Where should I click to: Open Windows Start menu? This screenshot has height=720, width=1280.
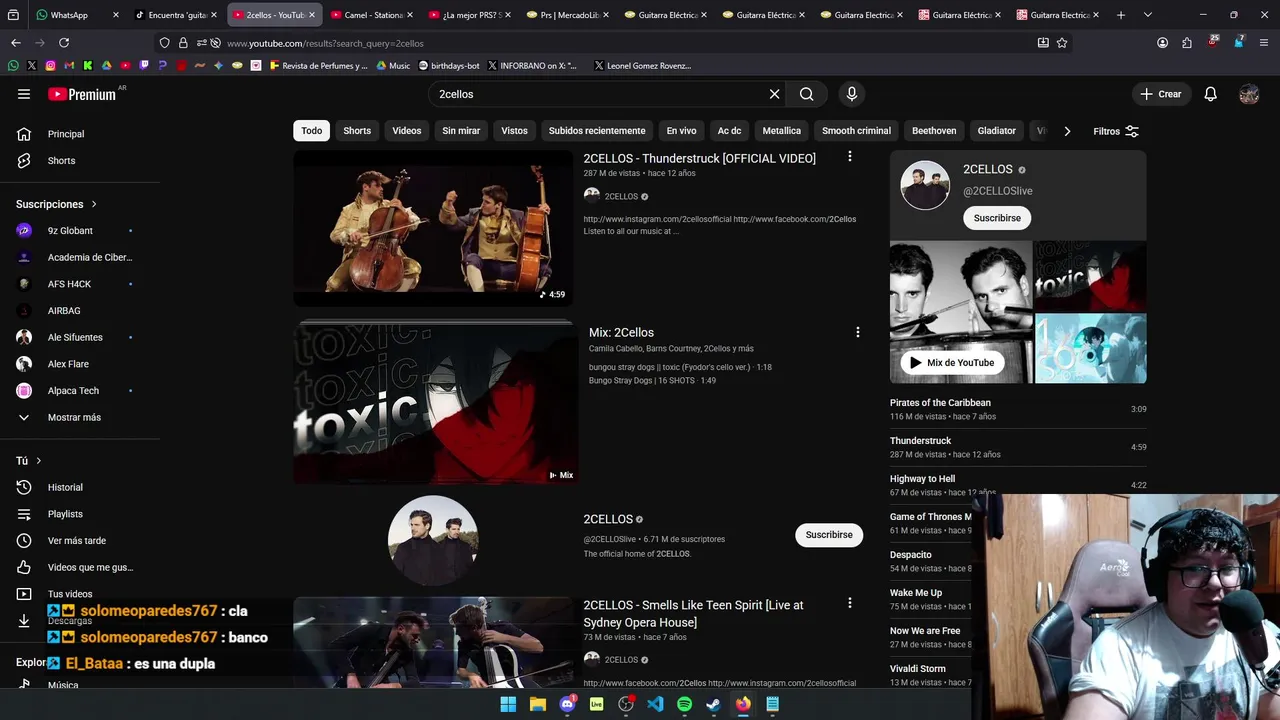508,704
